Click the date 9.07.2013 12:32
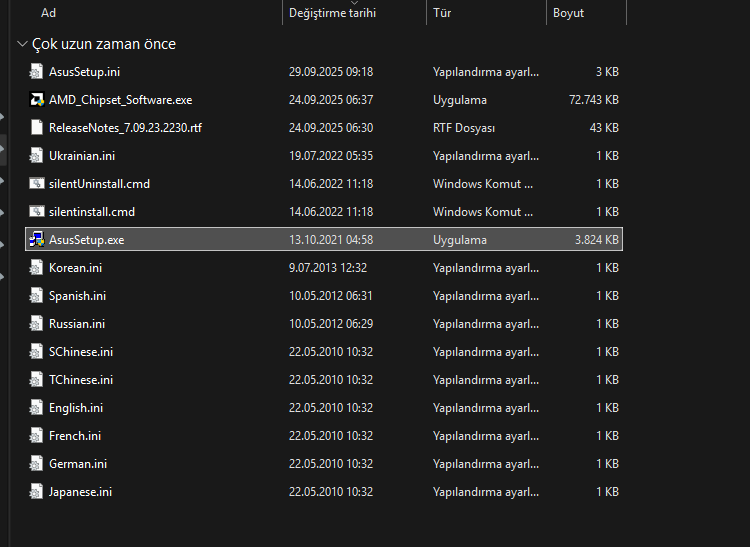Screen dimensions: 750x547 click(328, 268)
